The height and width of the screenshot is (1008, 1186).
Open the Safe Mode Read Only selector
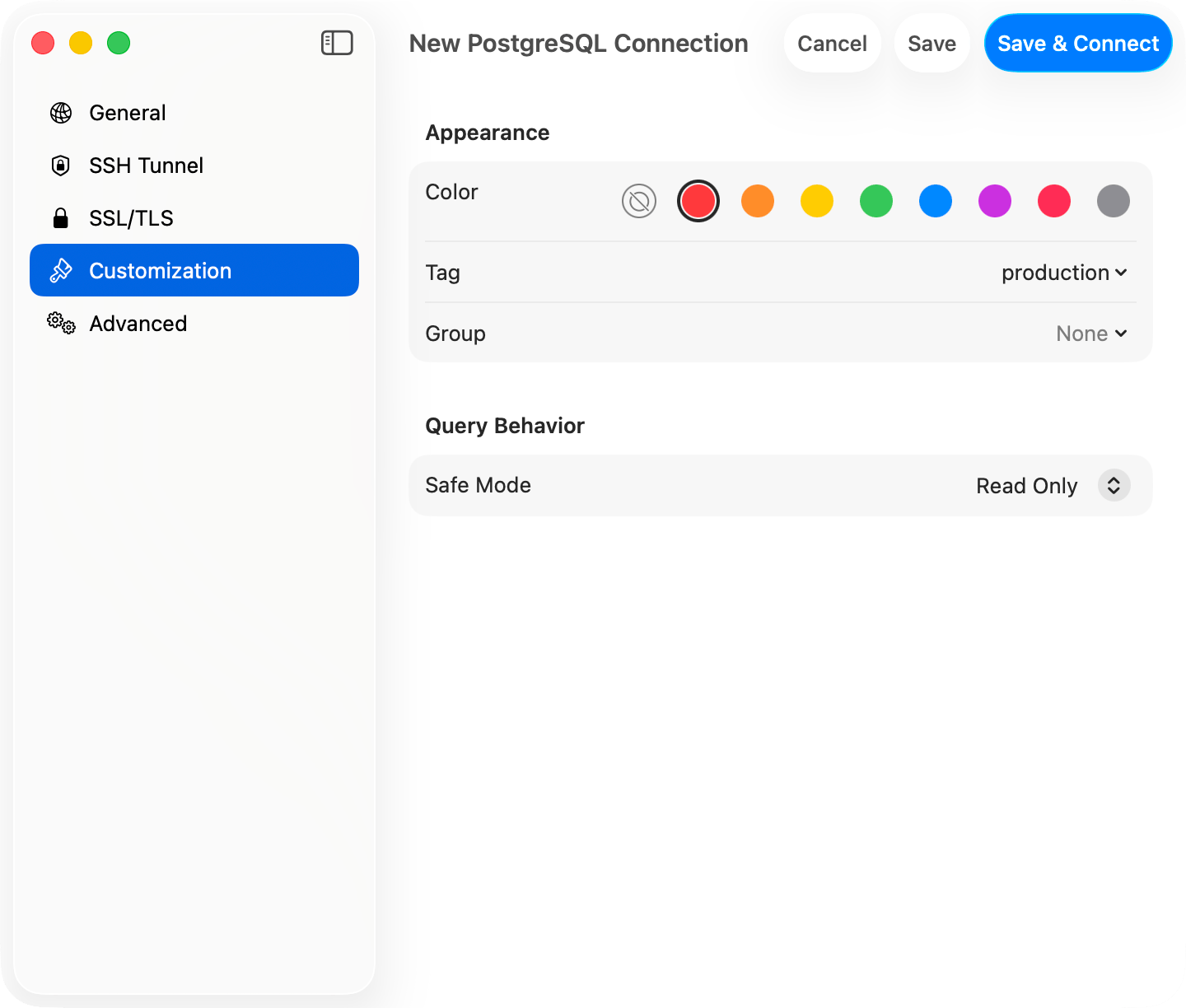coord(1053,486)
